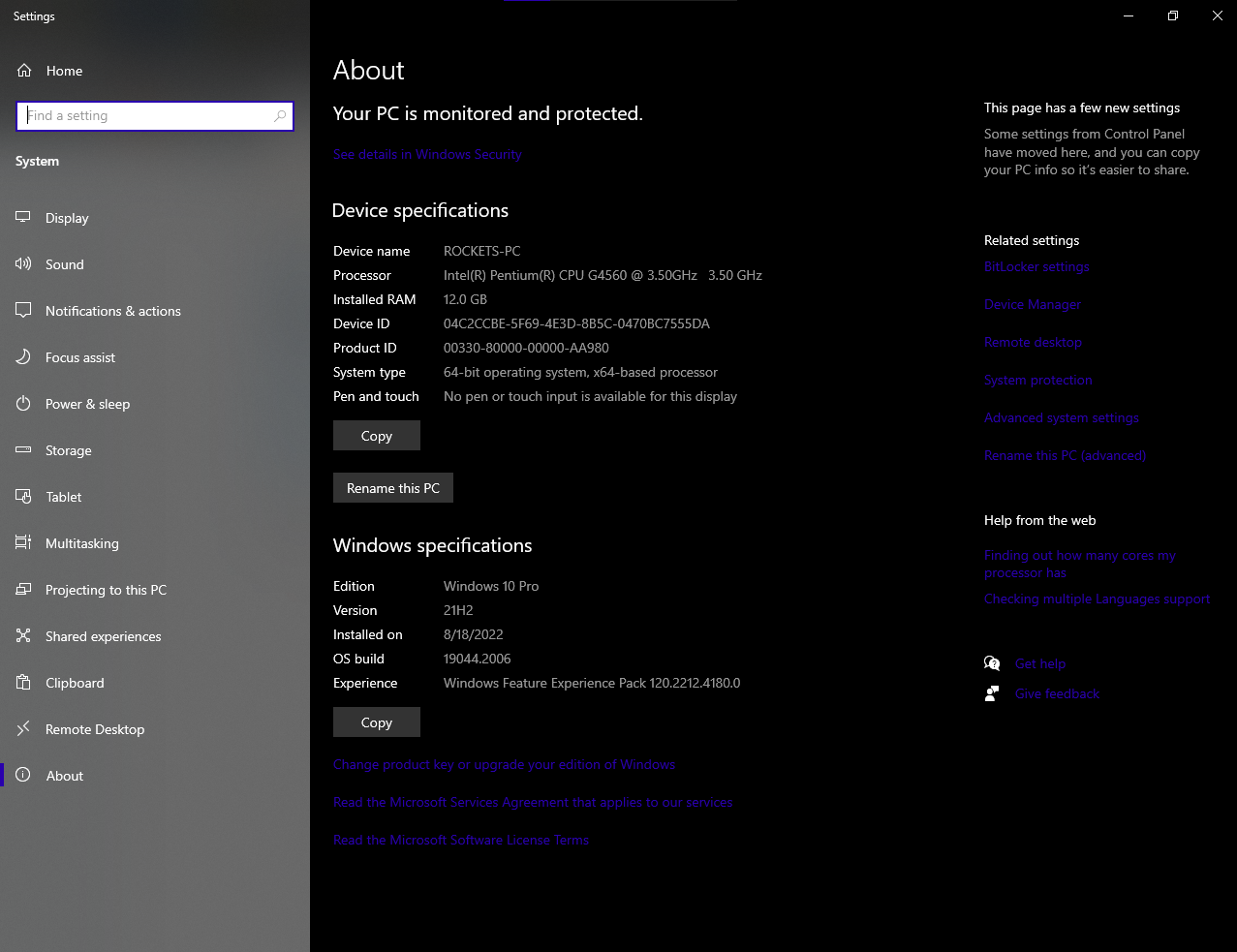
Task: Click the Remote Desktop icon
Action: (23, 729)
